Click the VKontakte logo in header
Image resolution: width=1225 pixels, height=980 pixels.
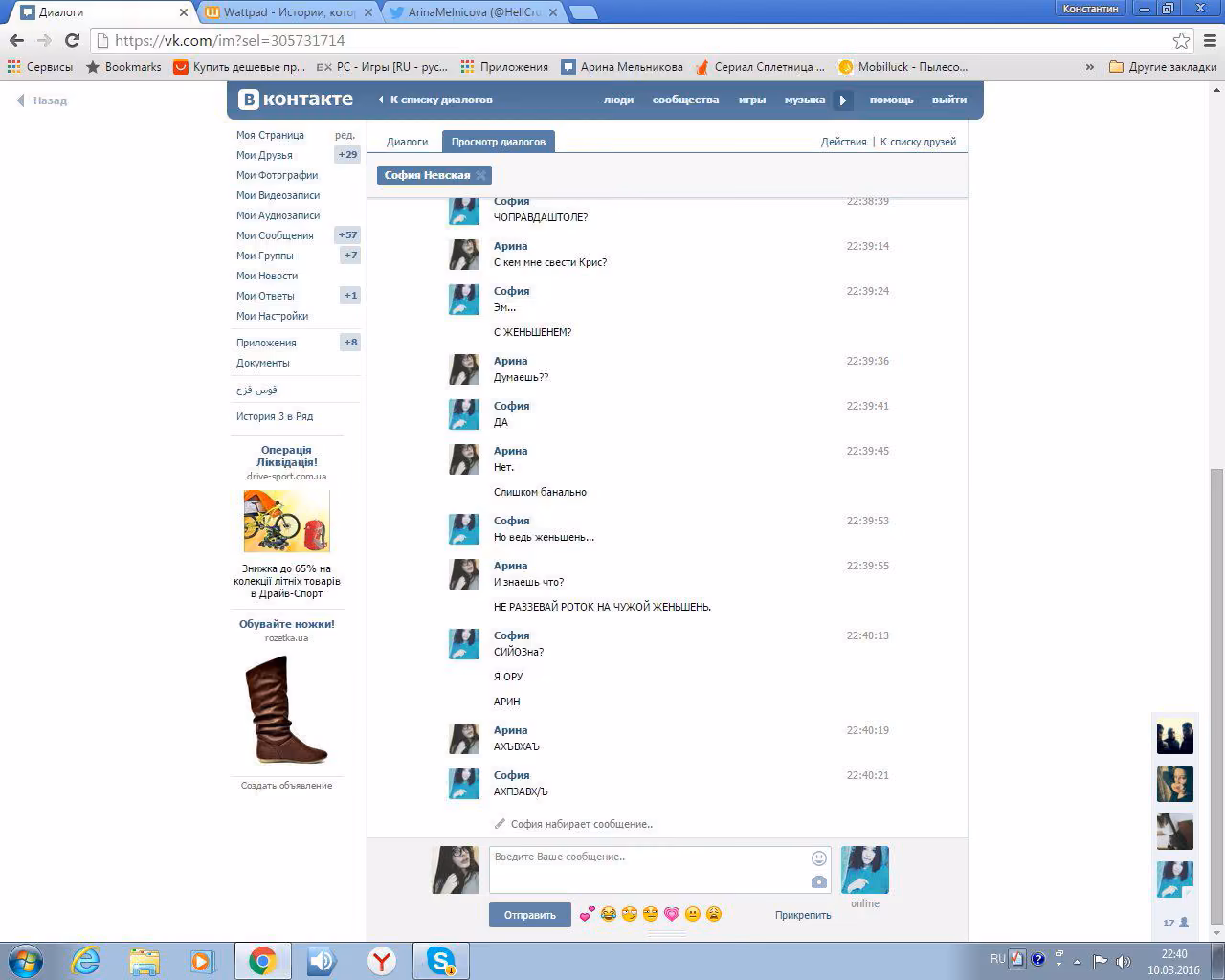[296, 100]
